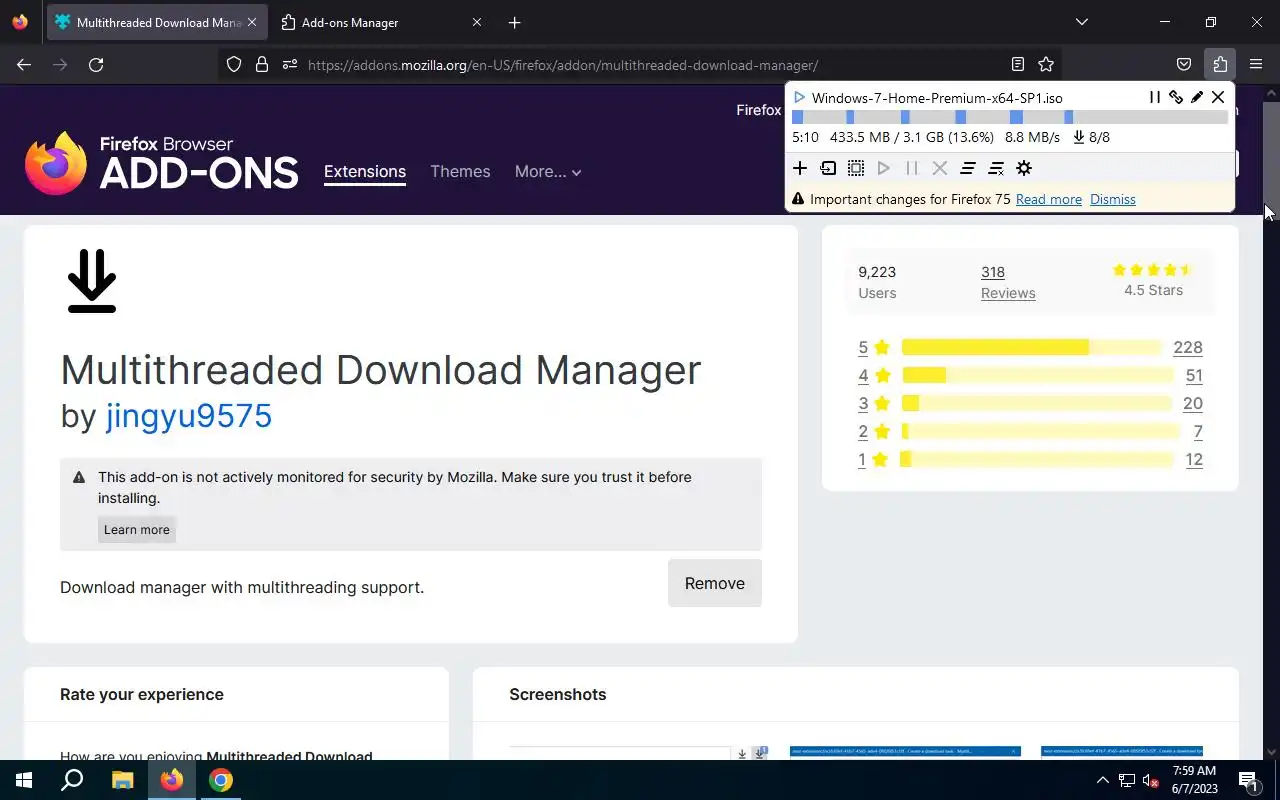The height and width of the screenshot is (800, 1280).
Task: Click the 8/8 threads indicator
Action: click(x=1091, y=137)
